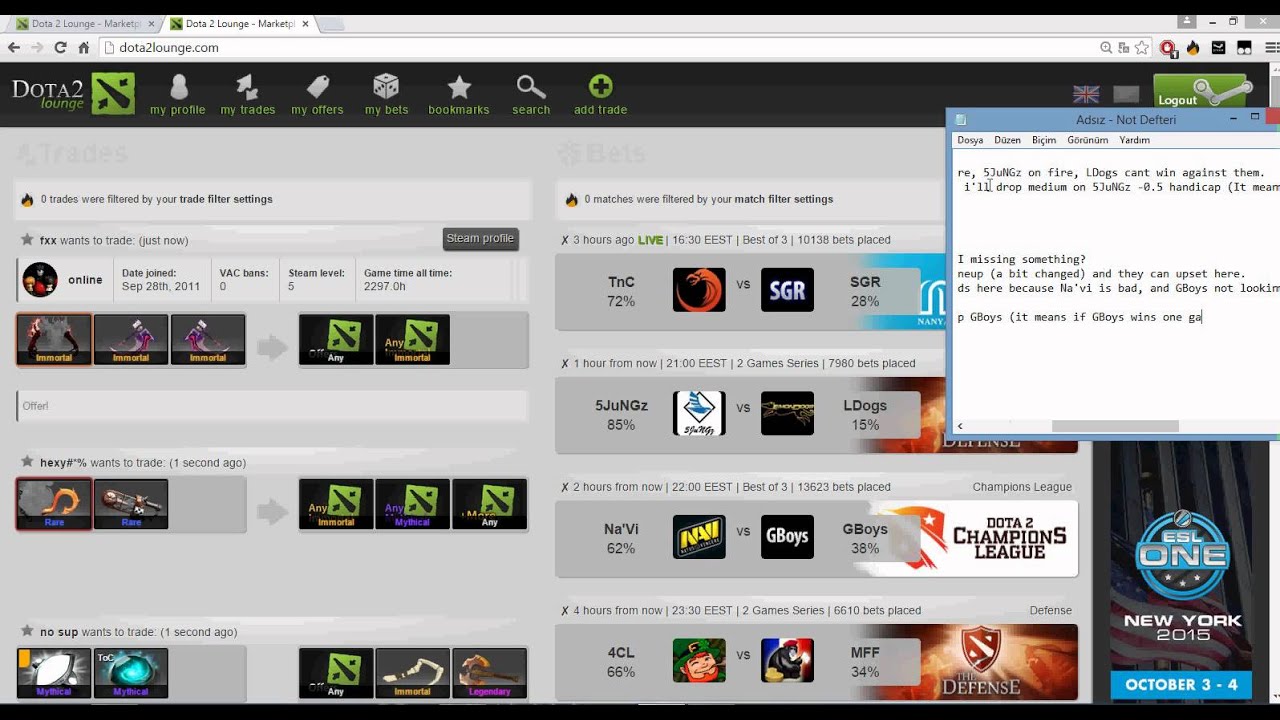Screen dimensions: 1280x720
Task: Open the Steam profile button for fxx
Action: pyautogui.click(x=480, y=238)
